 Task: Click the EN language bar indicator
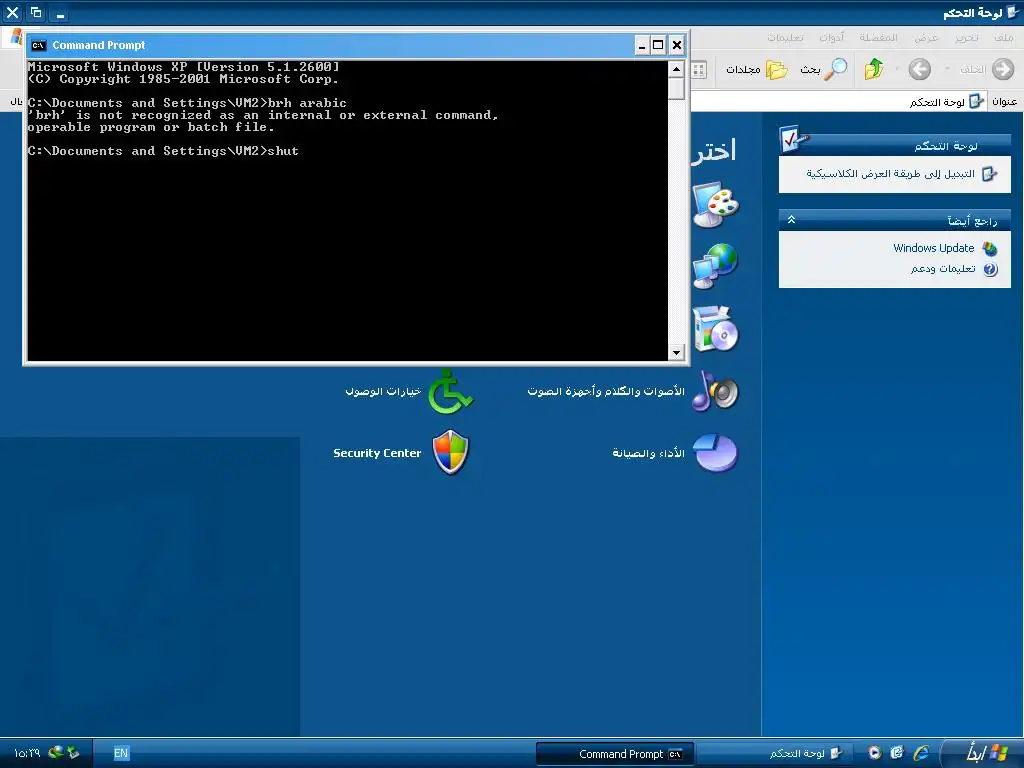(x=121, y=753)
